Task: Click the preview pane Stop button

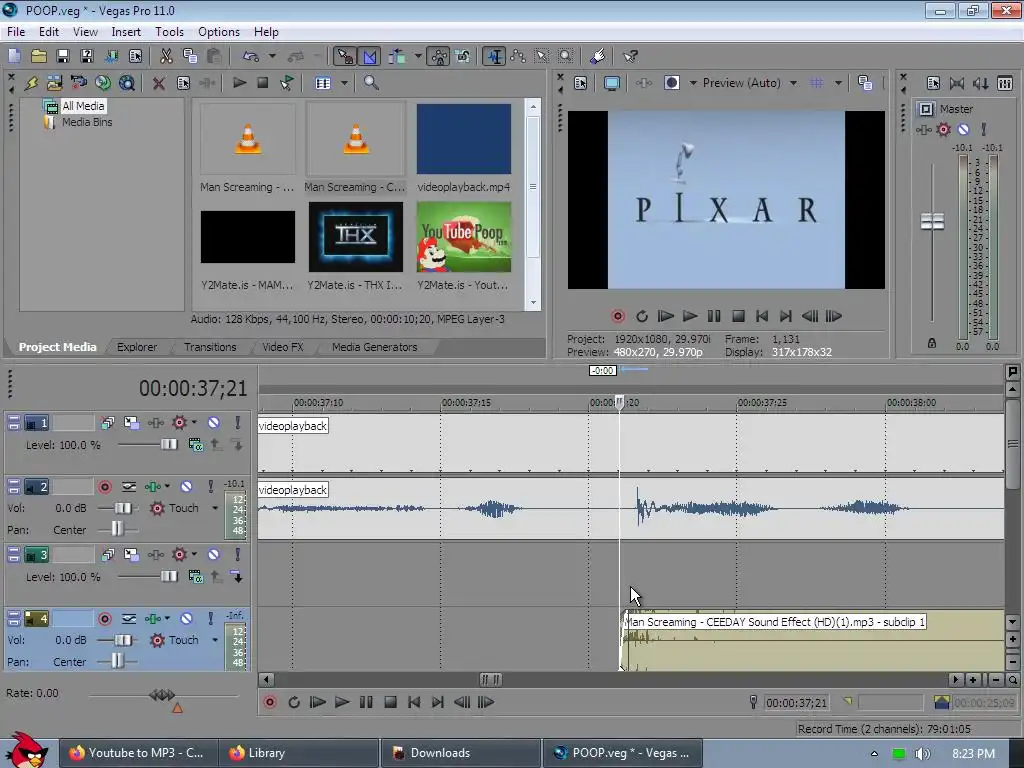Action: [x=738, y=316]
